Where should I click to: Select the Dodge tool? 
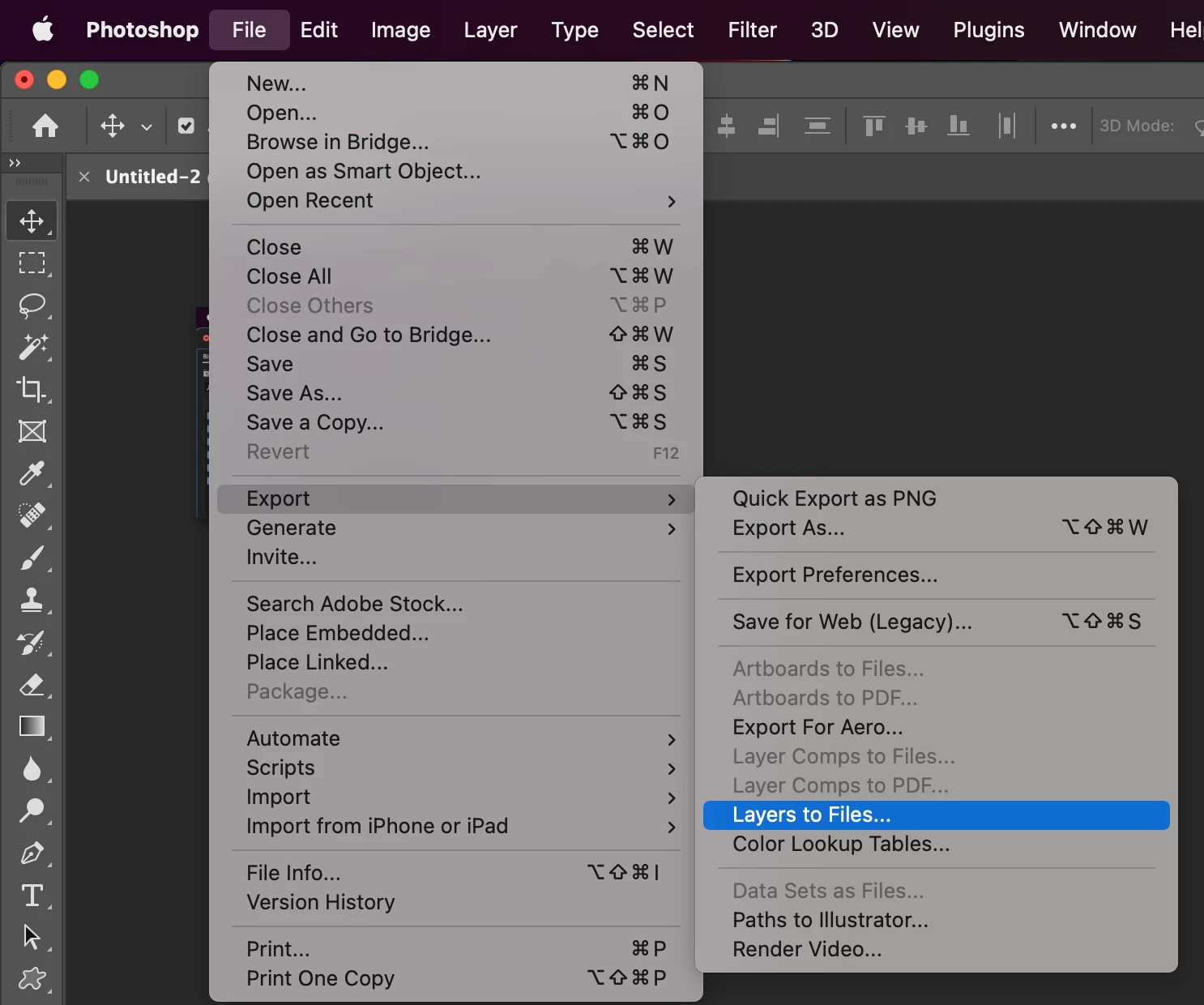[32, 810]
